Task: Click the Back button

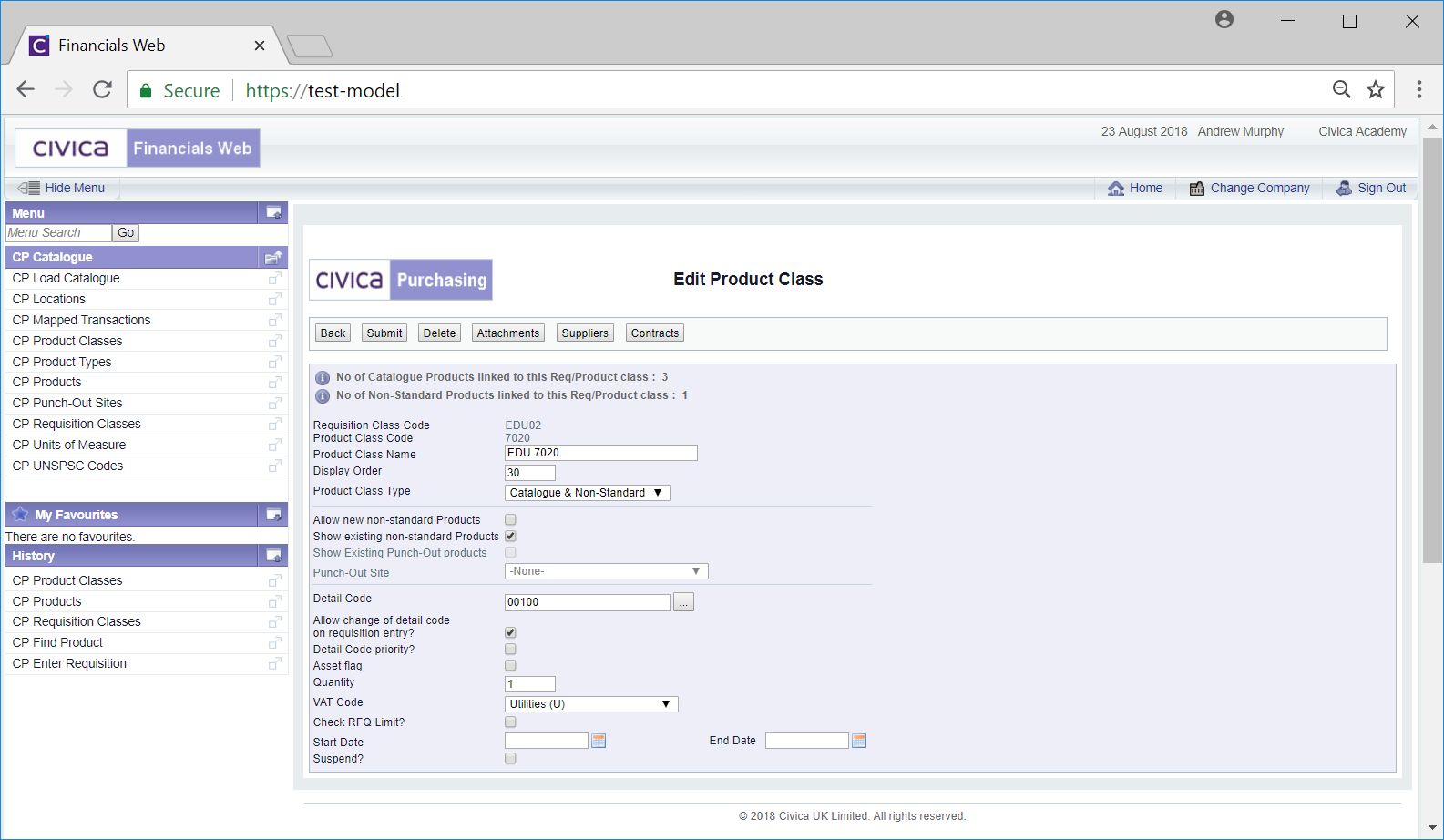Action: [333, 333]
